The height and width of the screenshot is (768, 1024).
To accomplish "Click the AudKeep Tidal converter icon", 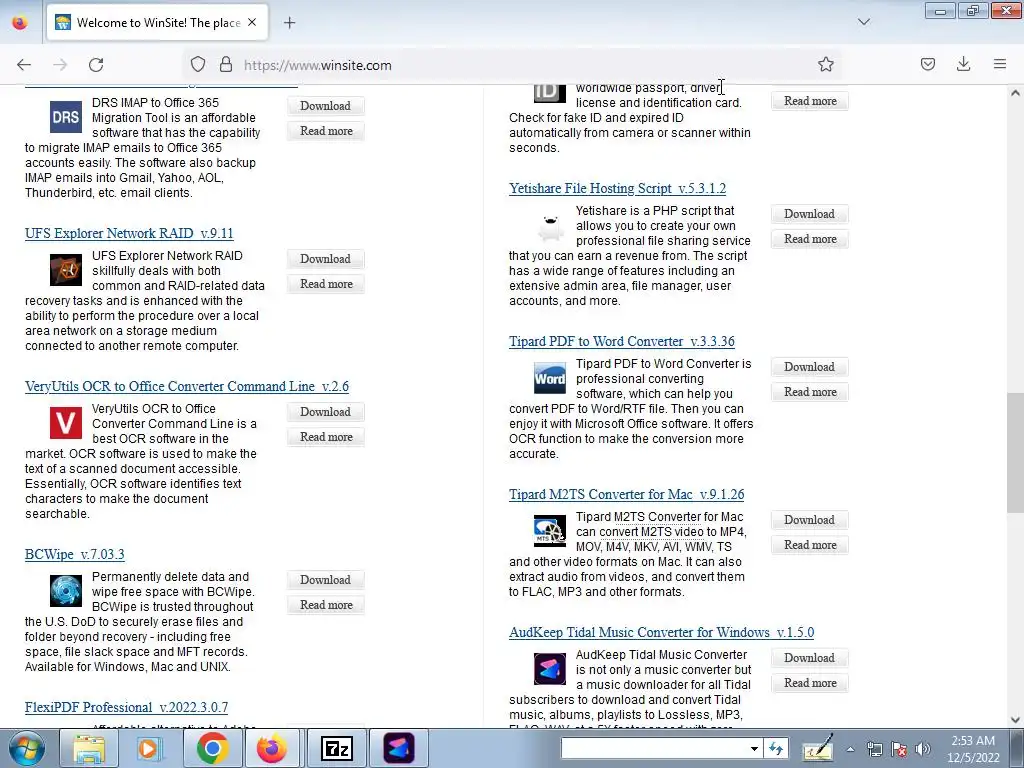I will point(550,669).
